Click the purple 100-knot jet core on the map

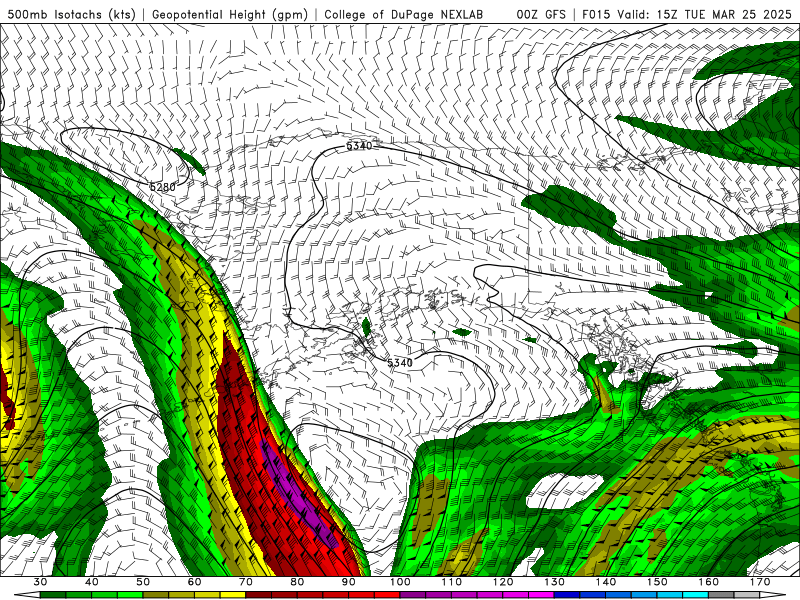point(298,497)
